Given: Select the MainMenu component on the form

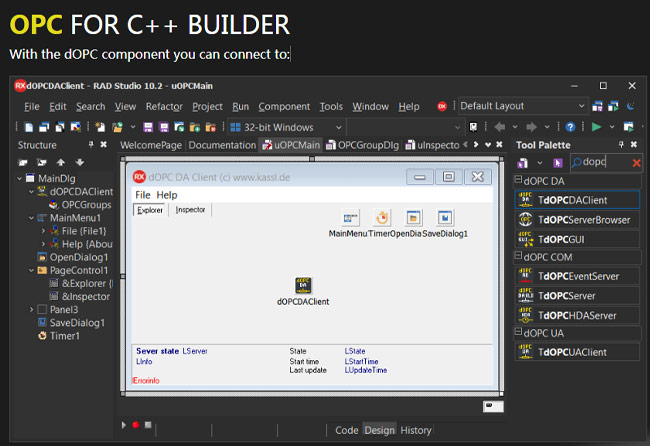Looking at the screenshot, I should click(351, 218).
